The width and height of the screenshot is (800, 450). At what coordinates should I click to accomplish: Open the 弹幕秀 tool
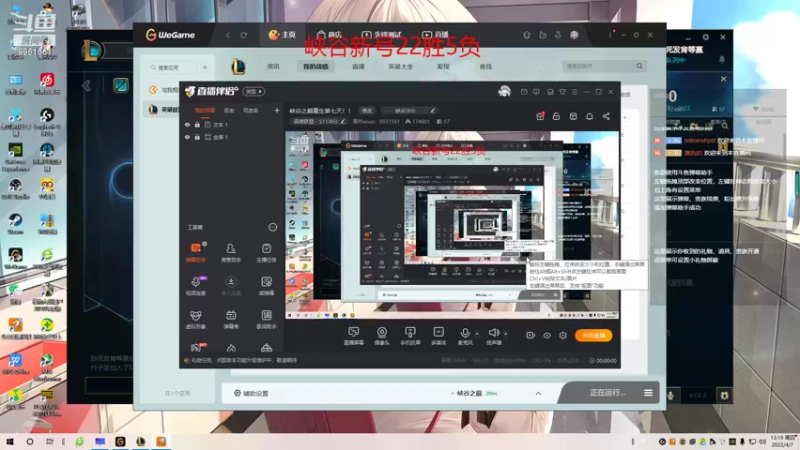tap(231, 319)
